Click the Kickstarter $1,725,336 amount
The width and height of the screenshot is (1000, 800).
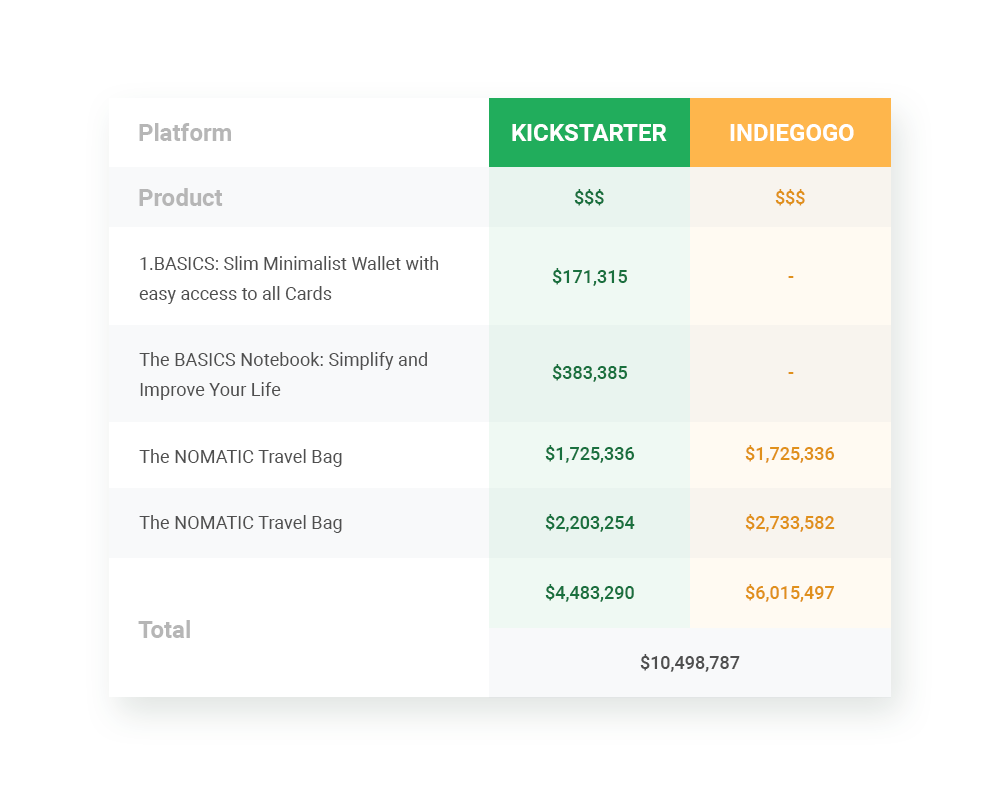click(x=590, y=454)
